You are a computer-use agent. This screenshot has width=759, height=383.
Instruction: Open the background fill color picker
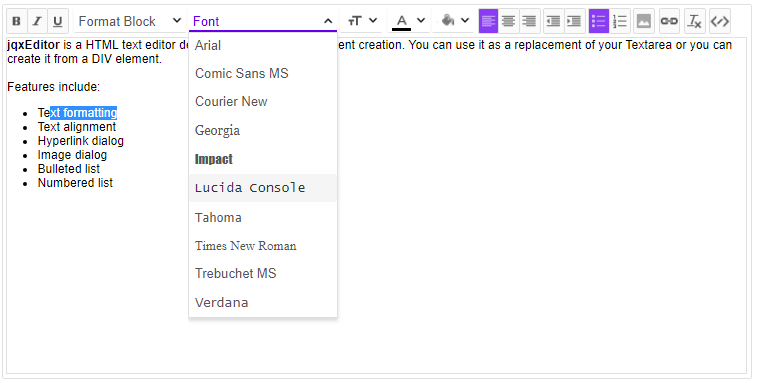tap(454, 21)
